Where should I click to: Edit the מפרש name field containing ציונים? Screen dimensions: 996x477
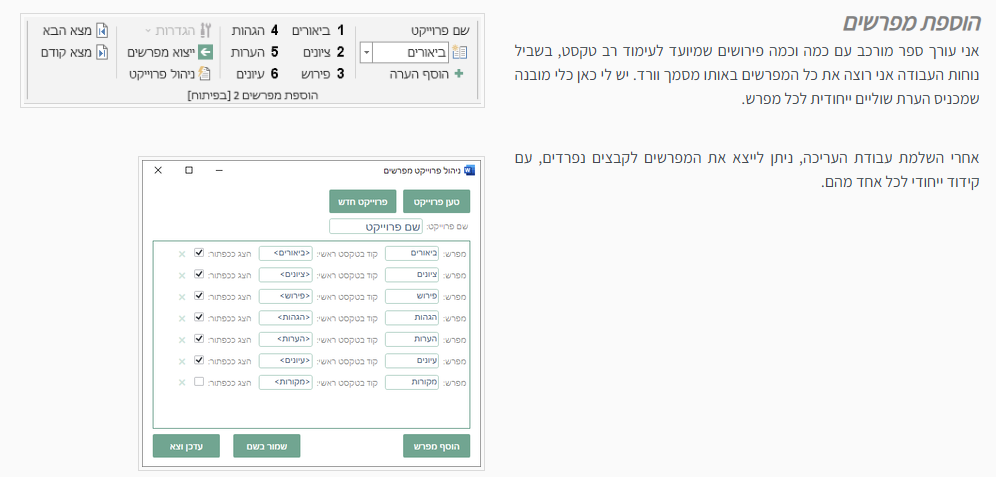pos(412,275)
